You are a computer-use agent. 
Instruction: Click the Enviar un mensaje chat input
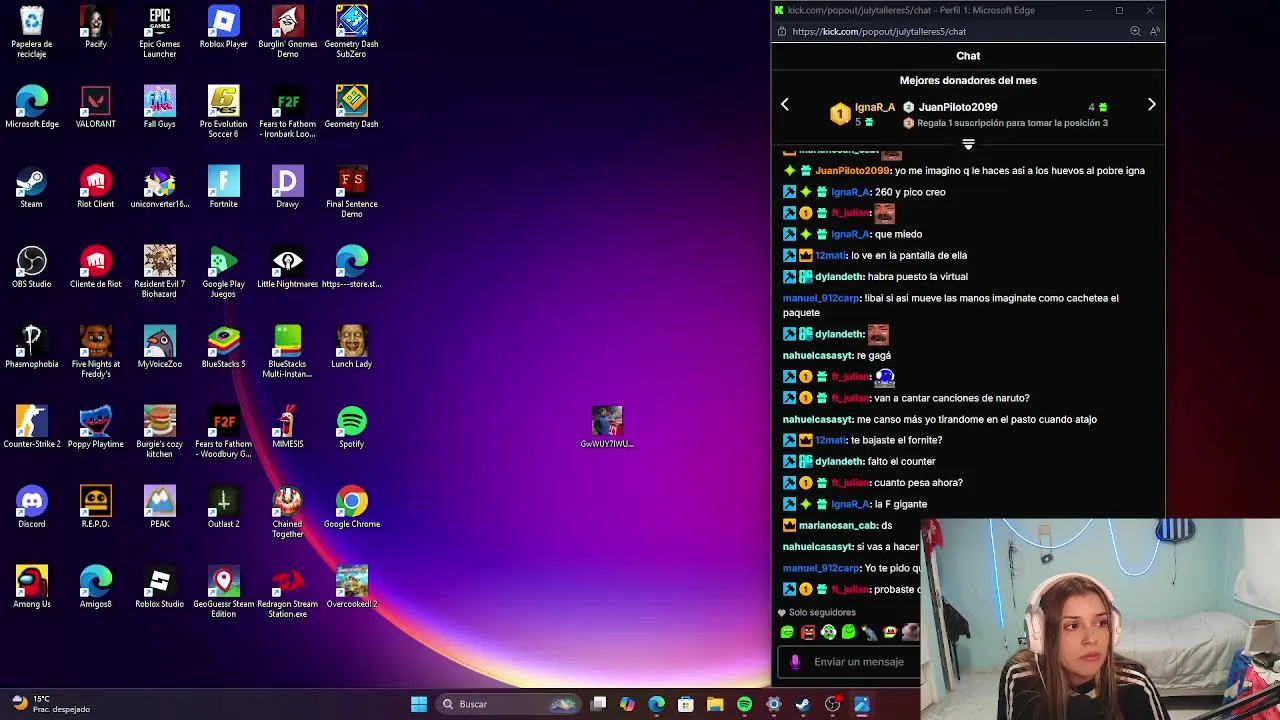coord(859,662)
